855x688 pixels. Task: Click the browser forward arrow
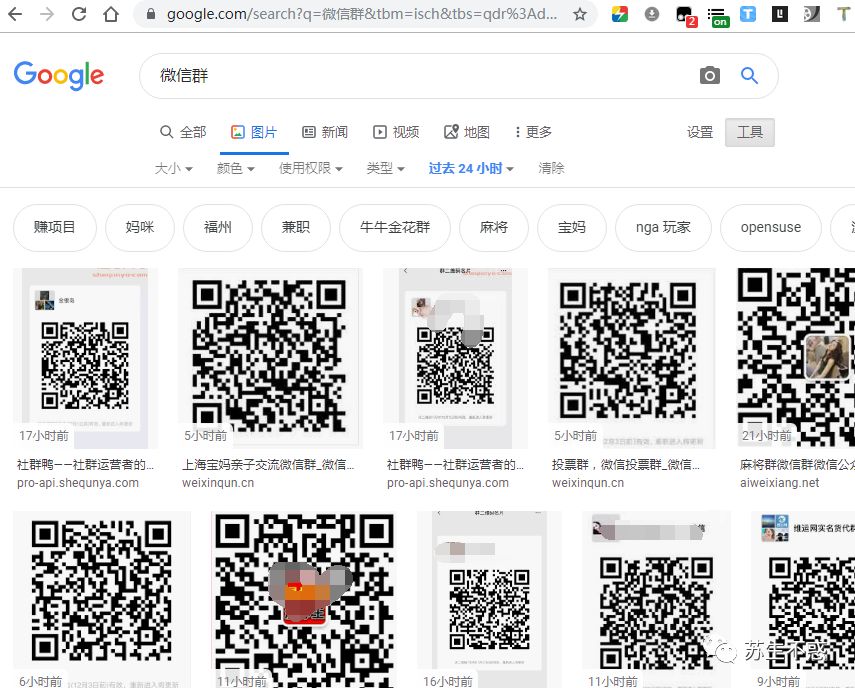coord(47,14)
